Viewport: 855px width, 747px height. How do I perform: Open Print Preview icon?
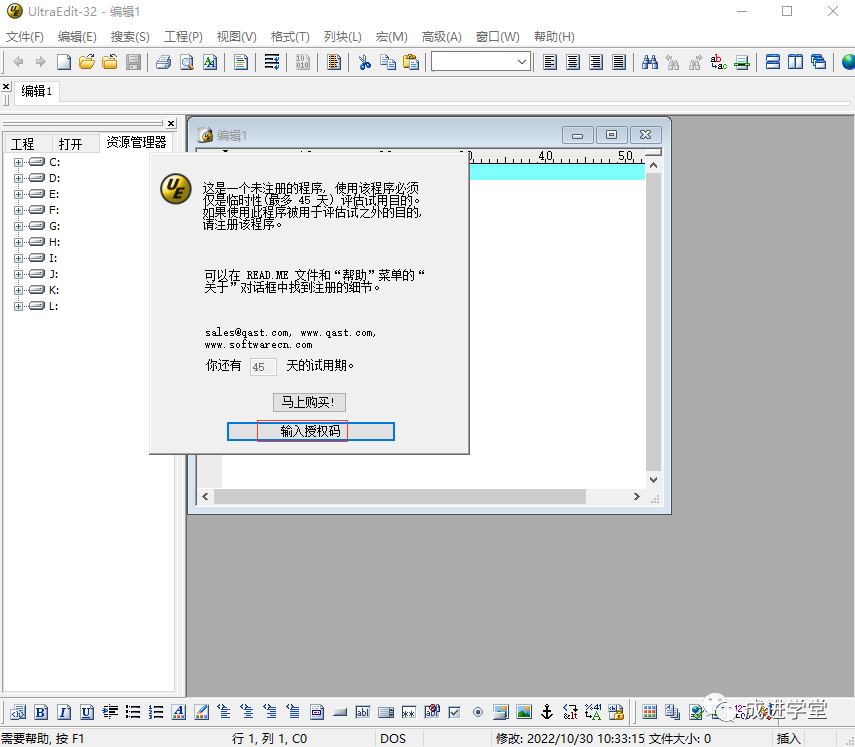tap(187, 62)
